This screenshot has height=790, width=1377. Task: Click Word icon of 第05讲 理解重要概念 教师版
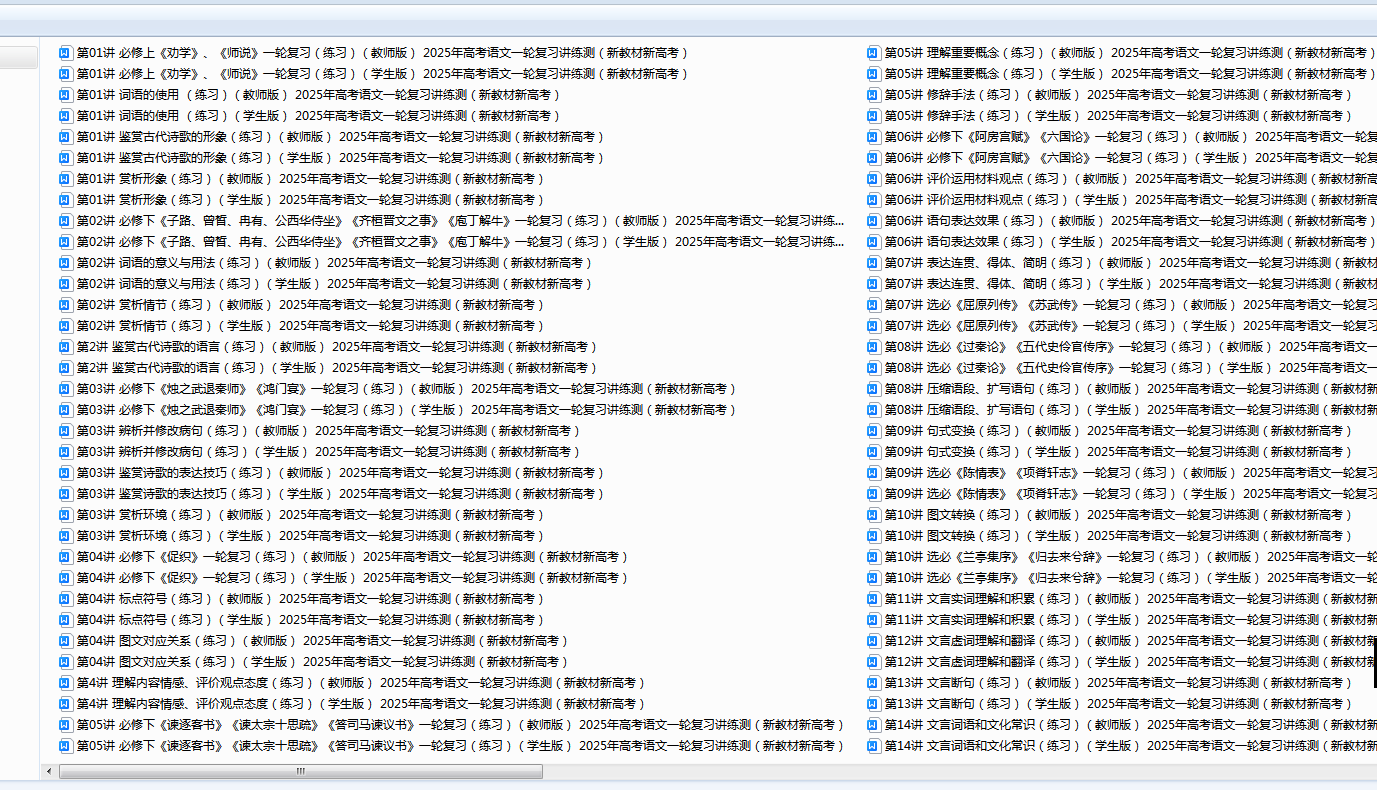point(874,52)
